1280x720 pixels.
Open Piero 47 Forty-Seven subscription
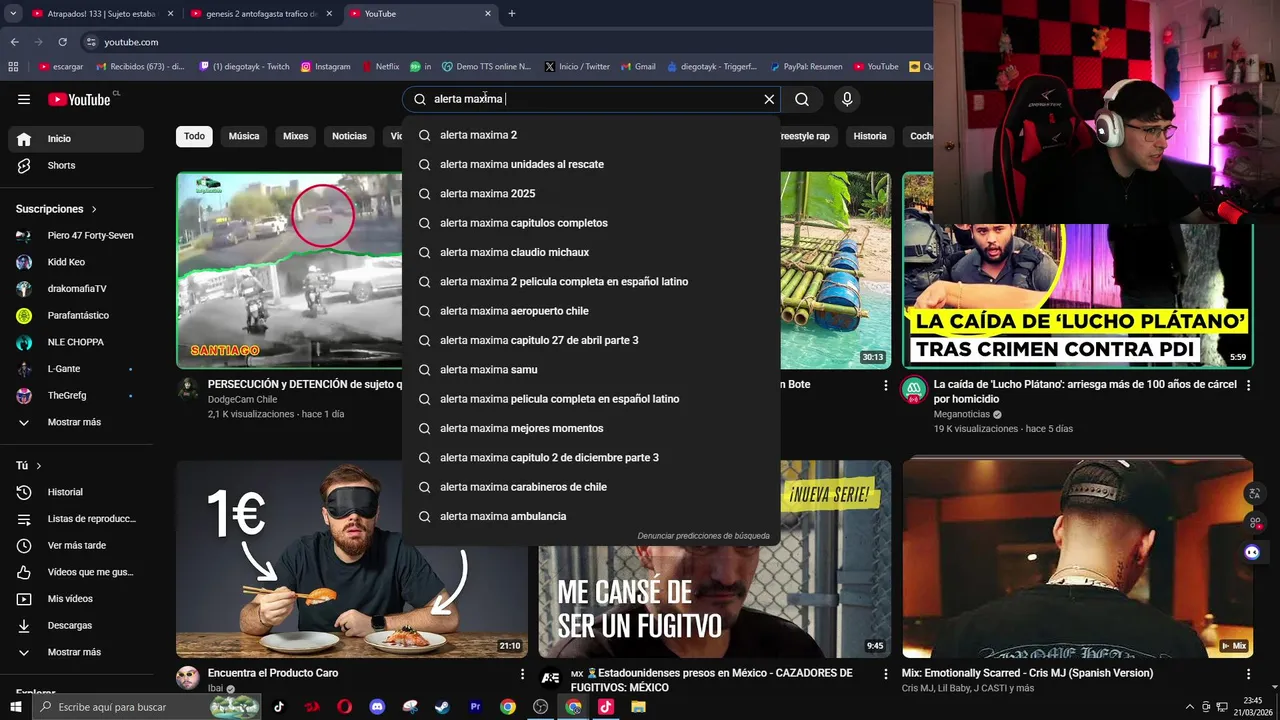(76, 236)
